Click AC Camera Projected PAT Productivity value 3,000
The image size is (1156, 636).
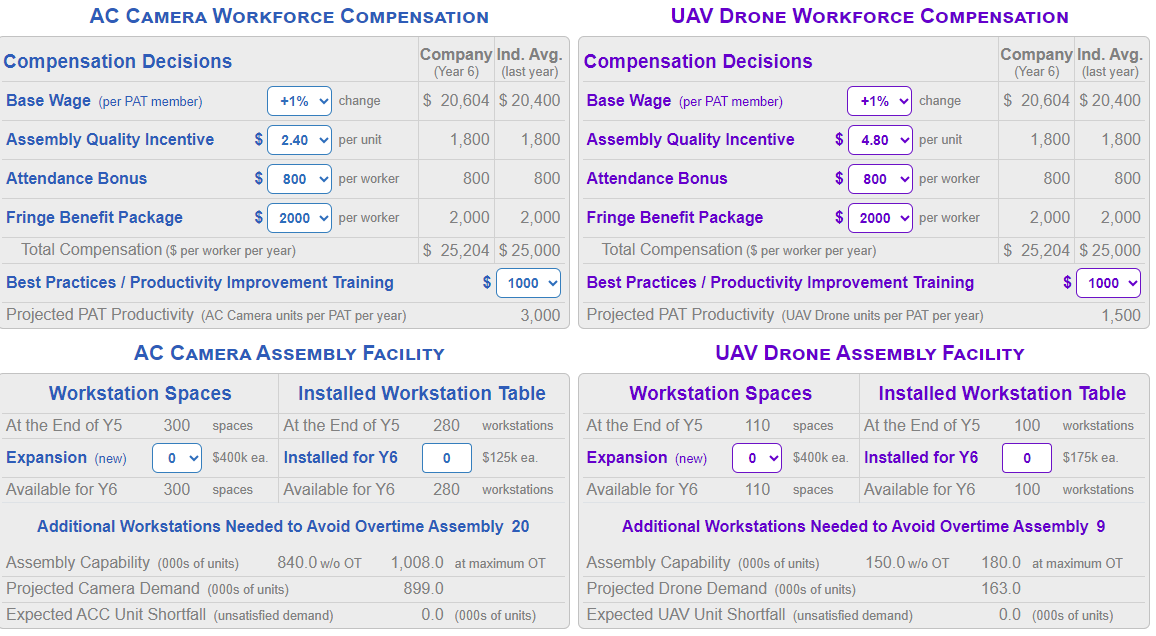(x=540, y=315)
